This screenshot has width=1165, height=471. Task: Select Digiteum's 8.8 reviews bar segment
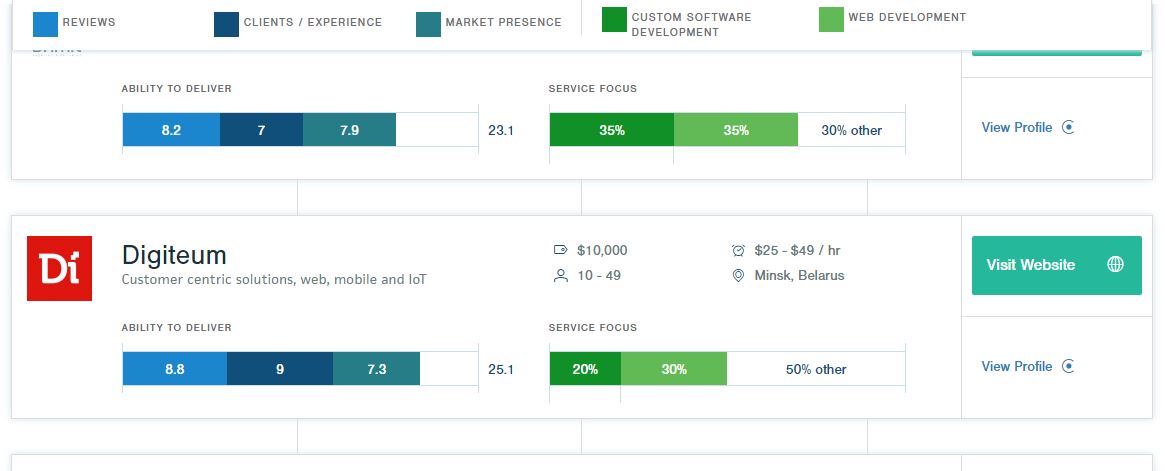[x=175, y=369]
